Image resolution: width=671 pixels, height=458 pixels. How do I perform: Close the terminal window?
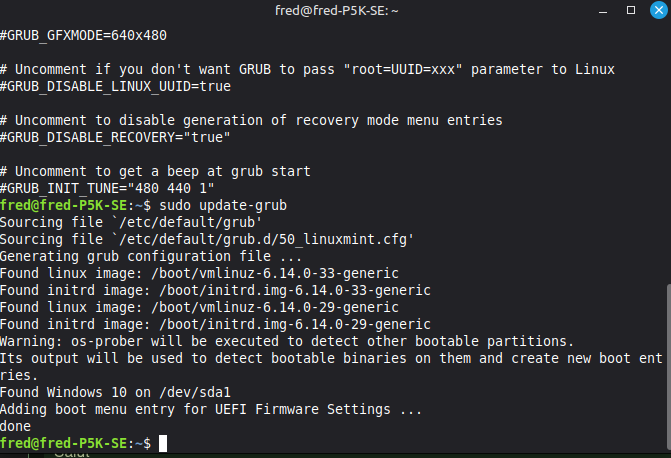(x=655, y=10)
